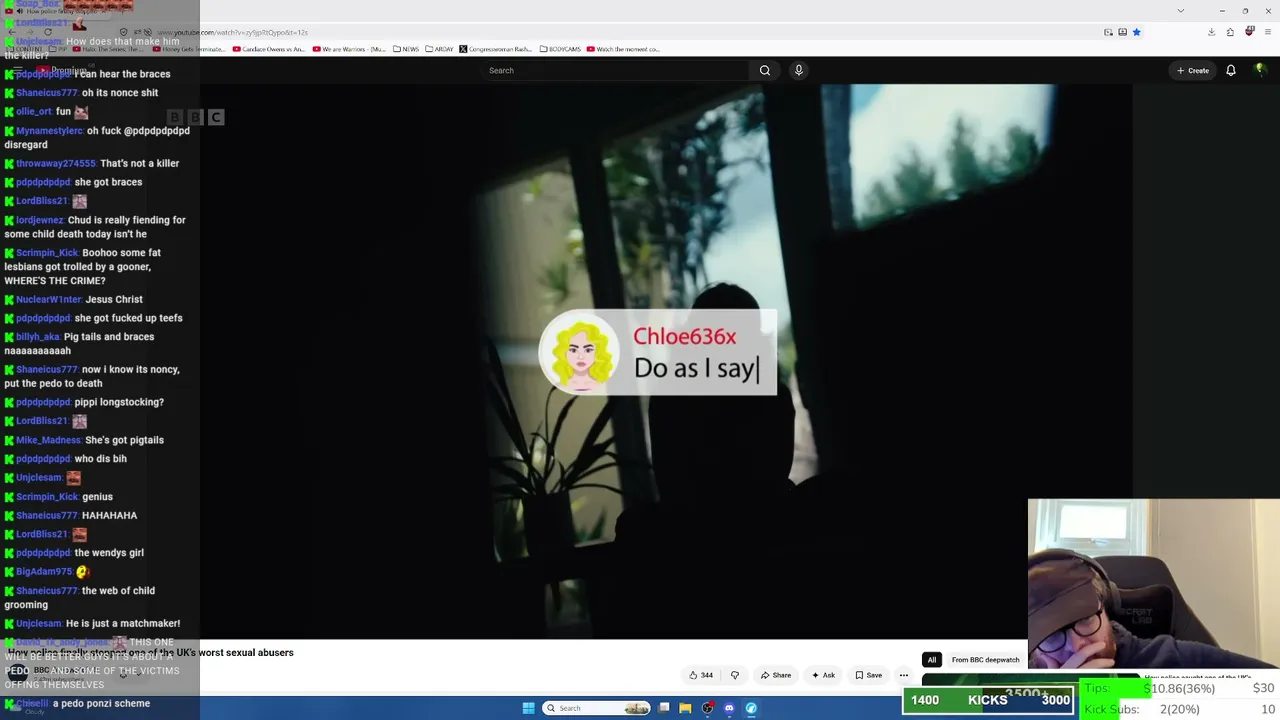Open the Windows Start menu
This screenshot has width=1280, height=720.
pyautogui.click(x=528, y=708)
